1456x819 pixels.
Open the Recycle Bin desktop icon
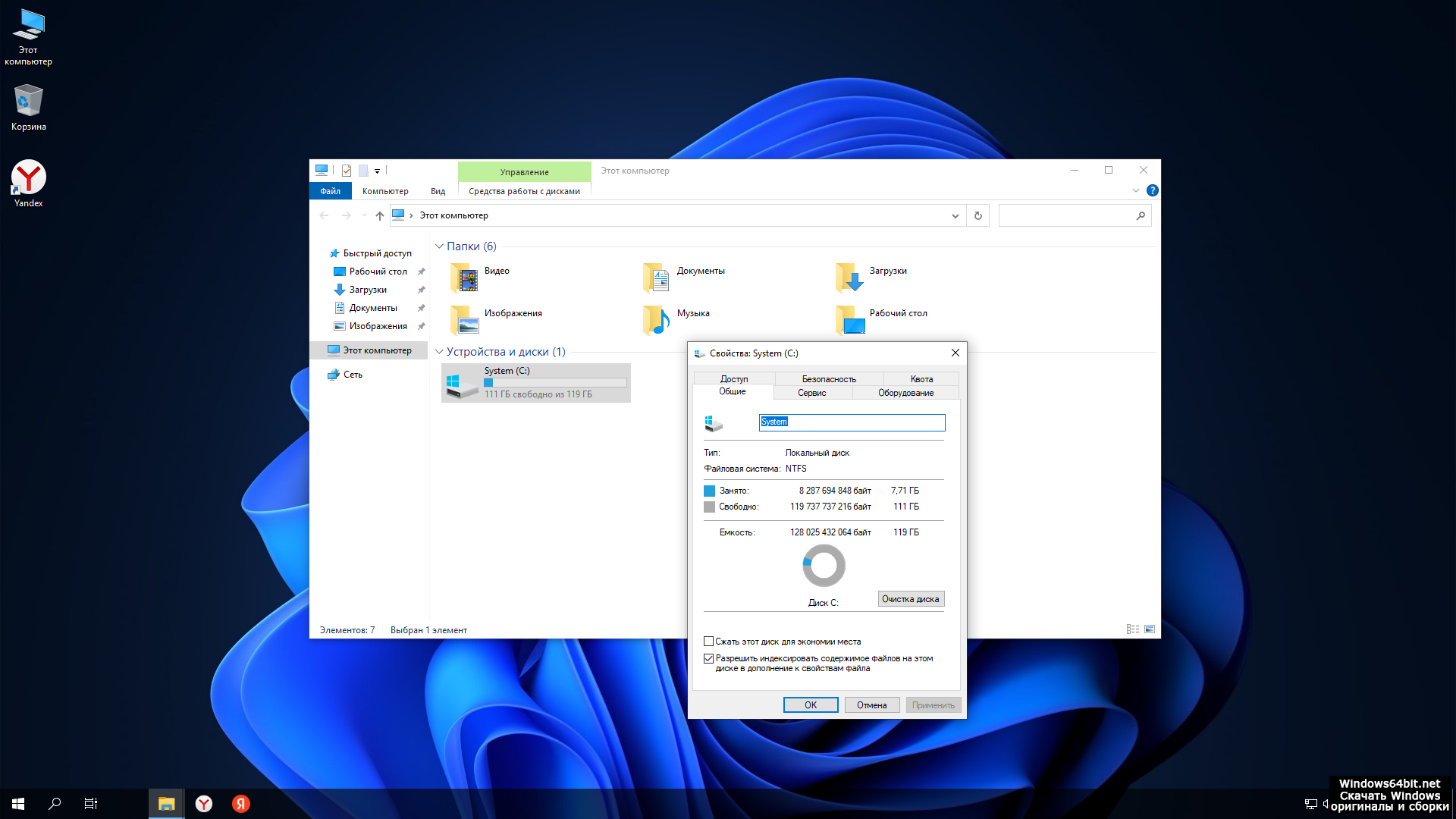(28, 101)
